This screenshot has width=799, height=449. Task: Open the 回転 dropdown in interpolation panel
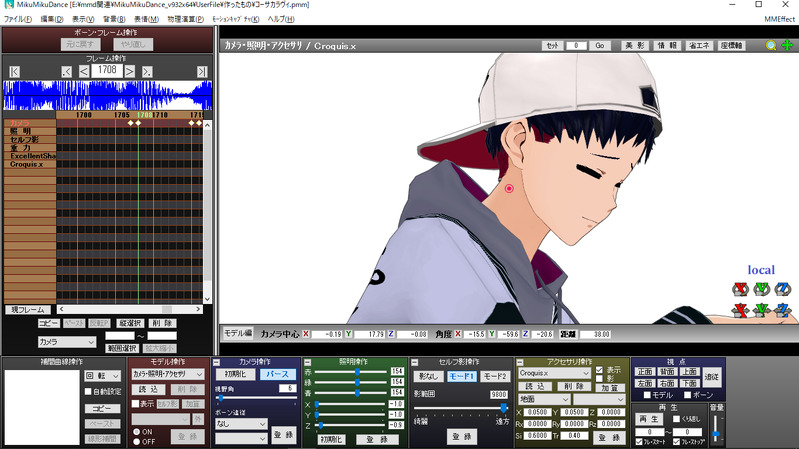103,376
